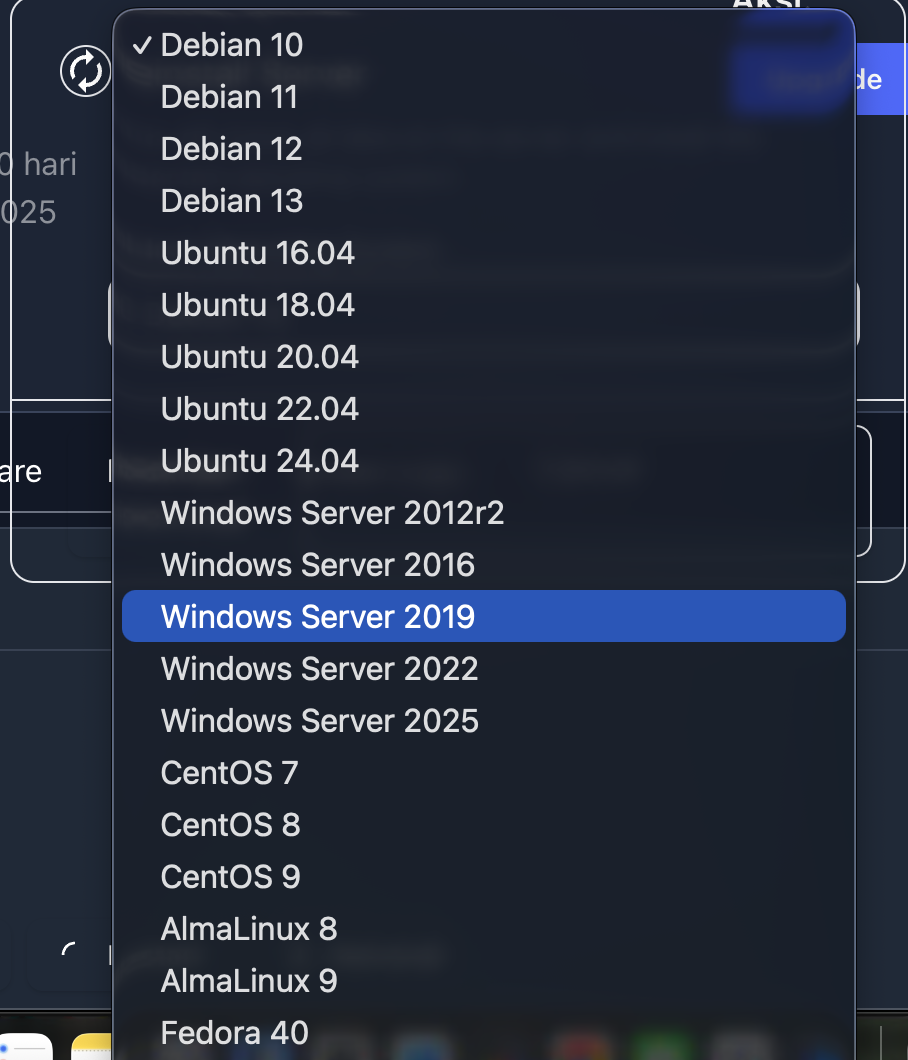Screen dimensions: 908x1060
Task: Pick Debian 12 in the dropdown
Action: [231, 149]
